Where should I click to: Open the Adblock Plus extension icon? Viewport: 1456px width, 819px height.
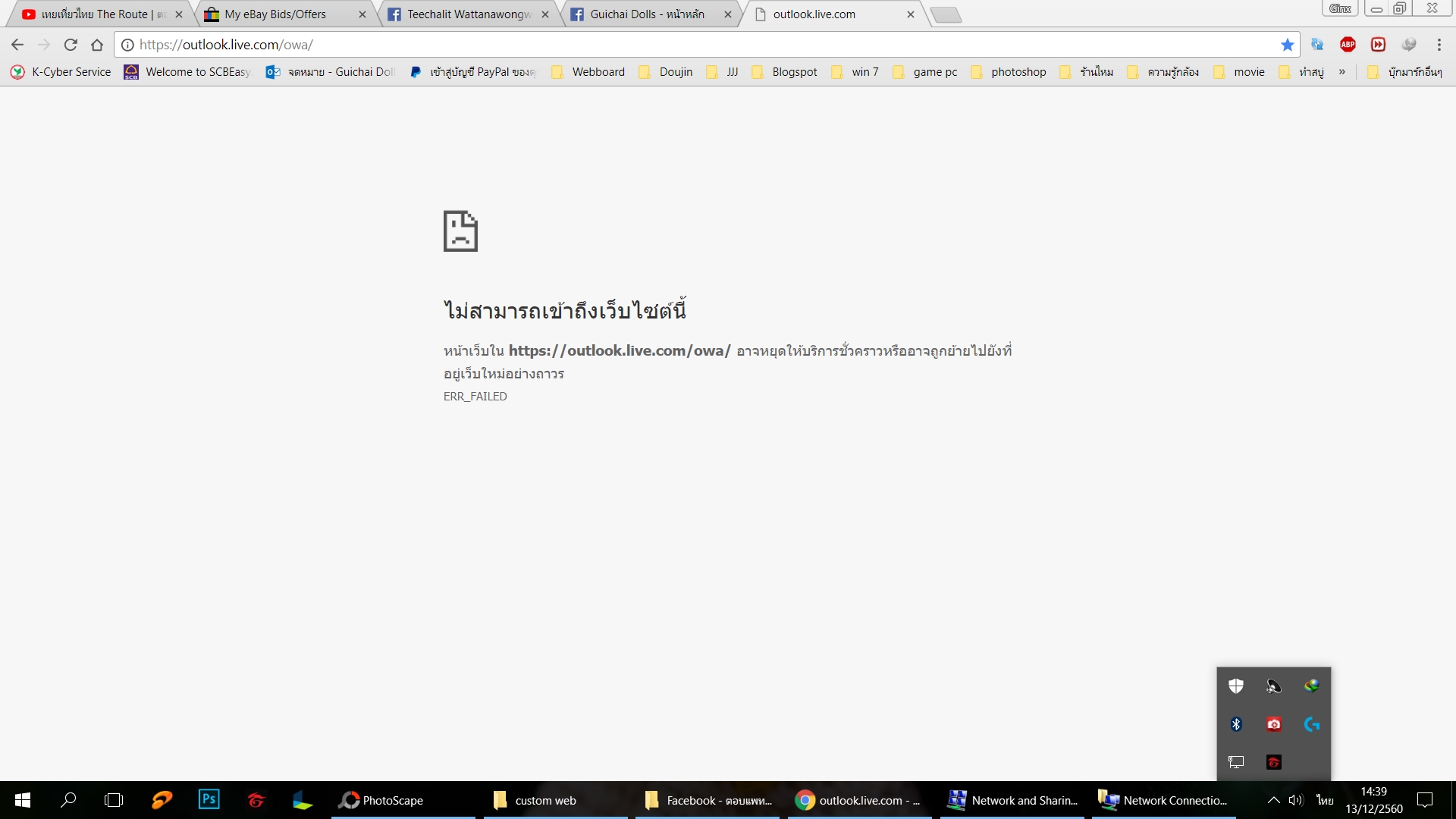pyautogui.click(x=1348, y=45)
